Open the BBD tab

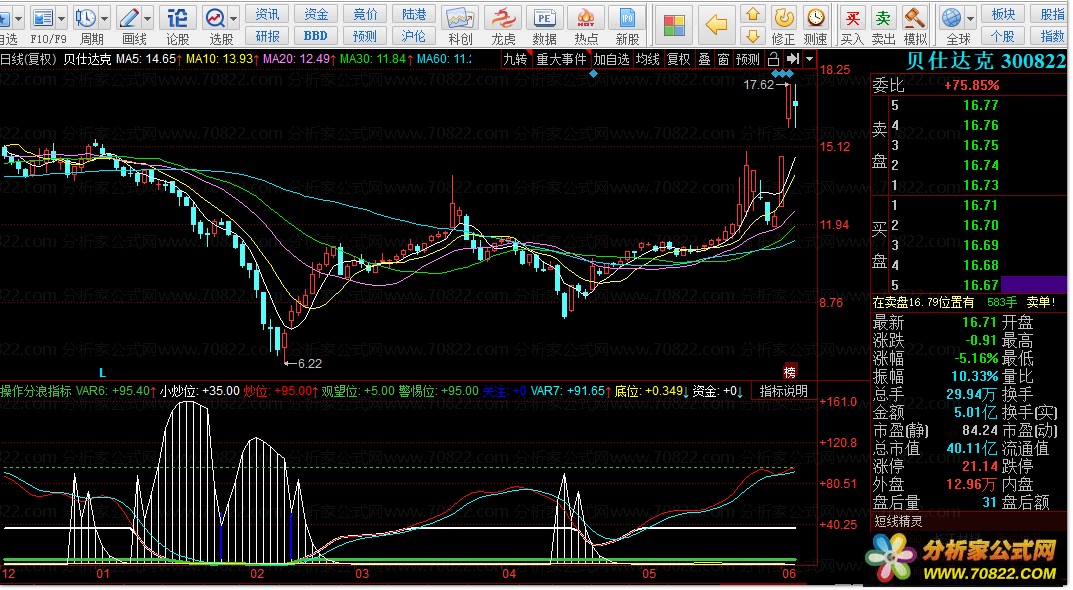coord(316,36)
